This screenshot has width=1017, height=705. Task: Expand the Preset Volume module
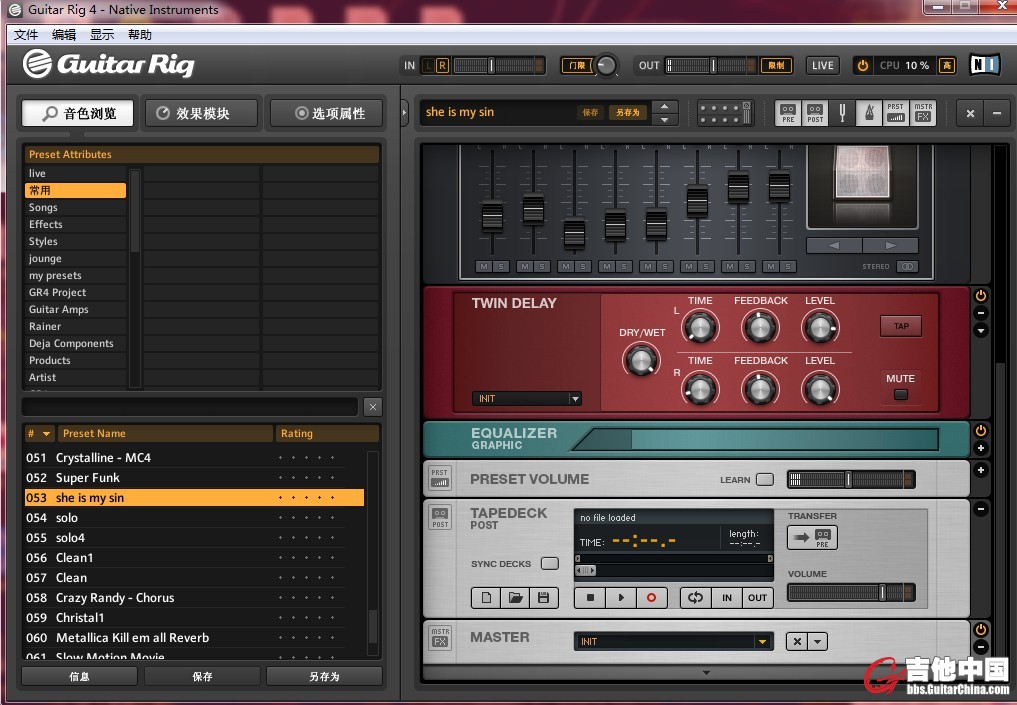coord(981,470)
